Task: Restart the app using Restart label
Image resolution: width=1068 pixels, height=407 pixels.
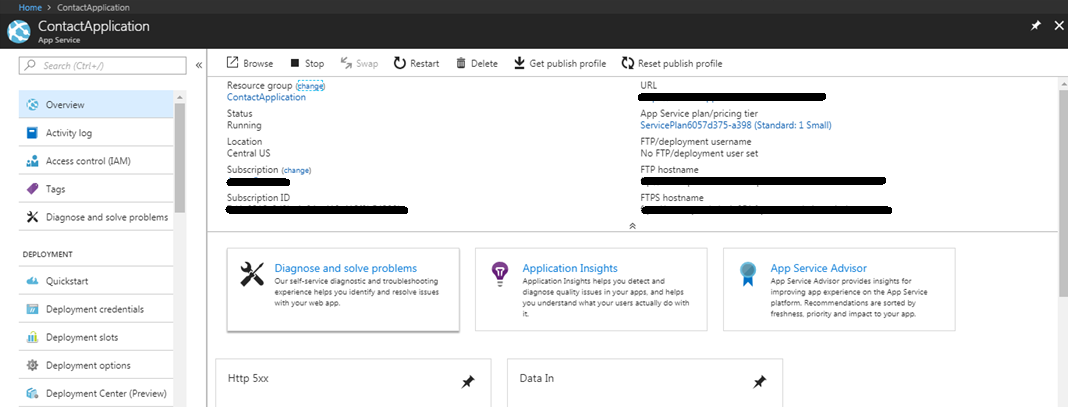Action: tap(424, 63)
